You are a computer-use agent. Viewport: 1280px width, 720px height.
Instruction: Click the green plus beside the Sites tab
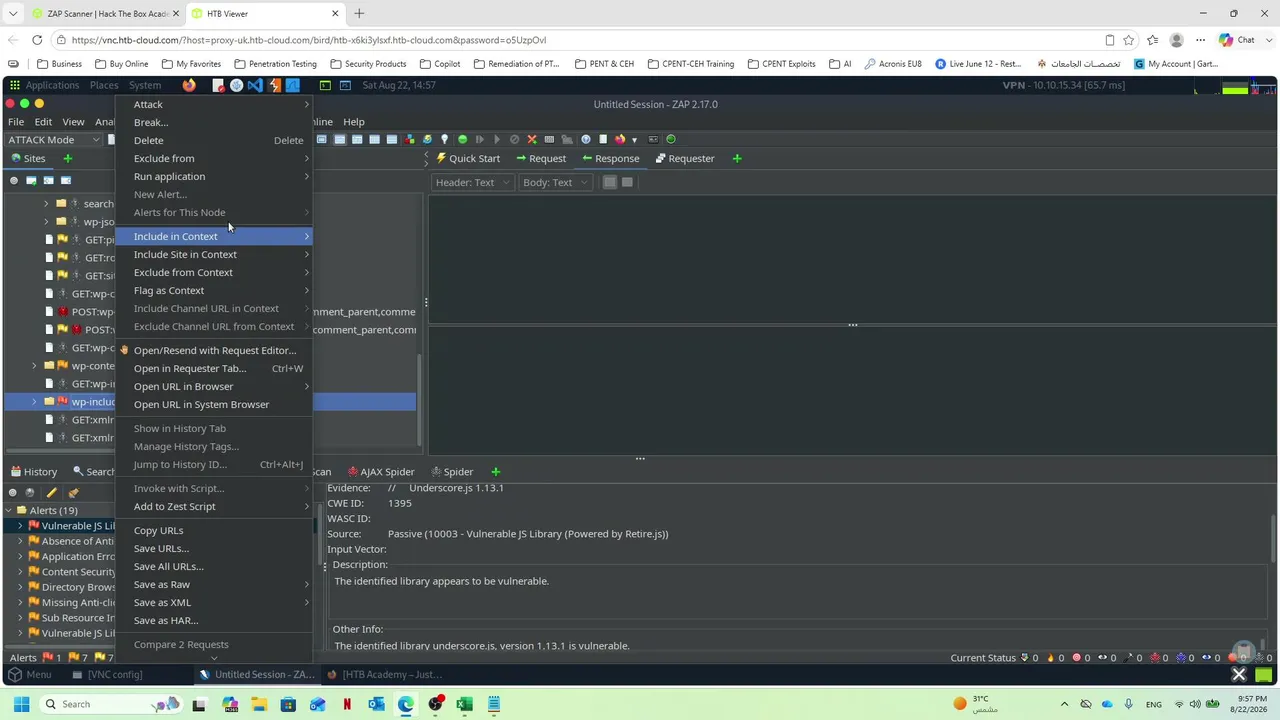click(x=68, y=158)
